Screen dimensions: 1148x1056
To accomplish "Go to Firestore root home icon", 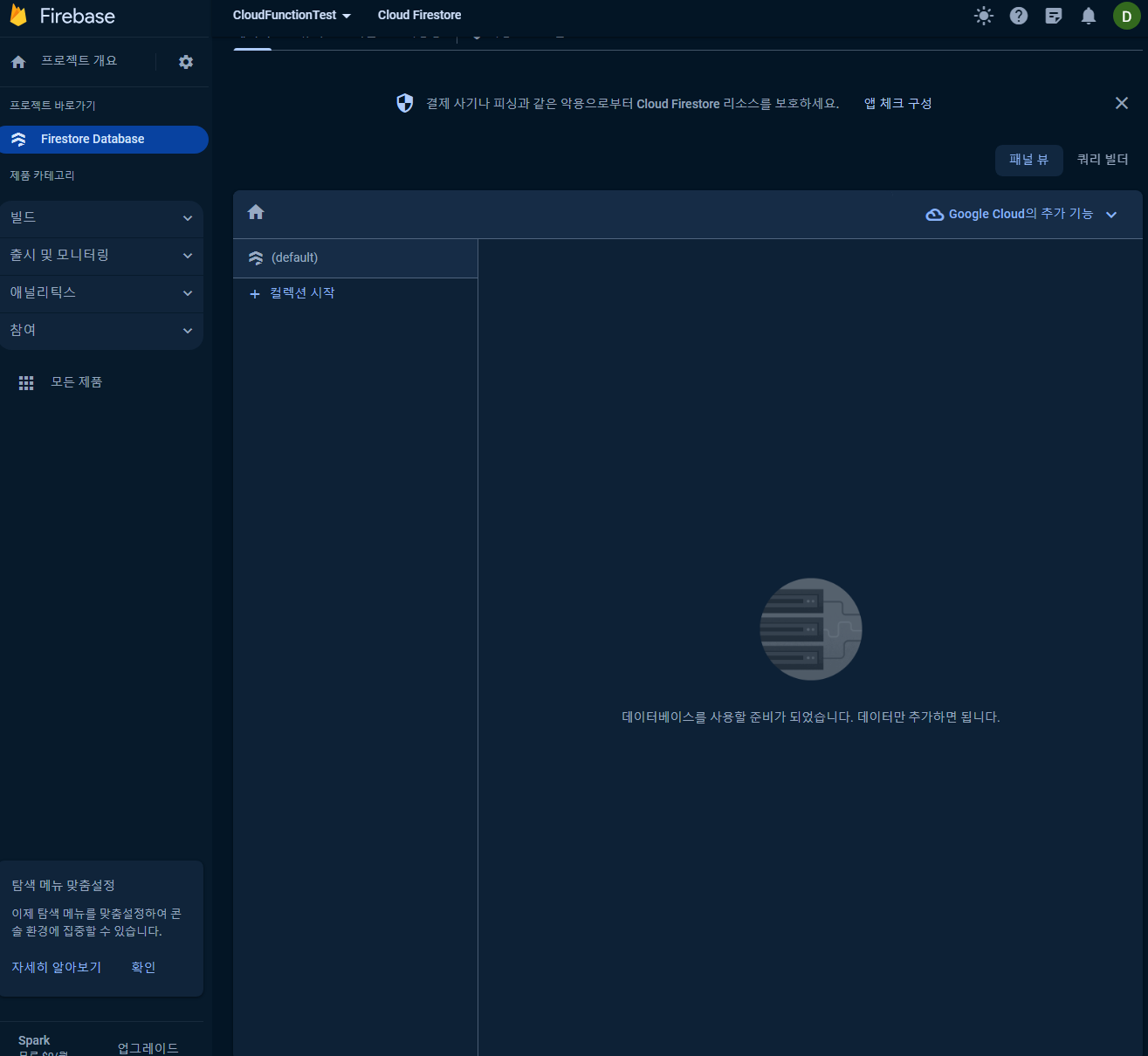I will tap(256, 212).
